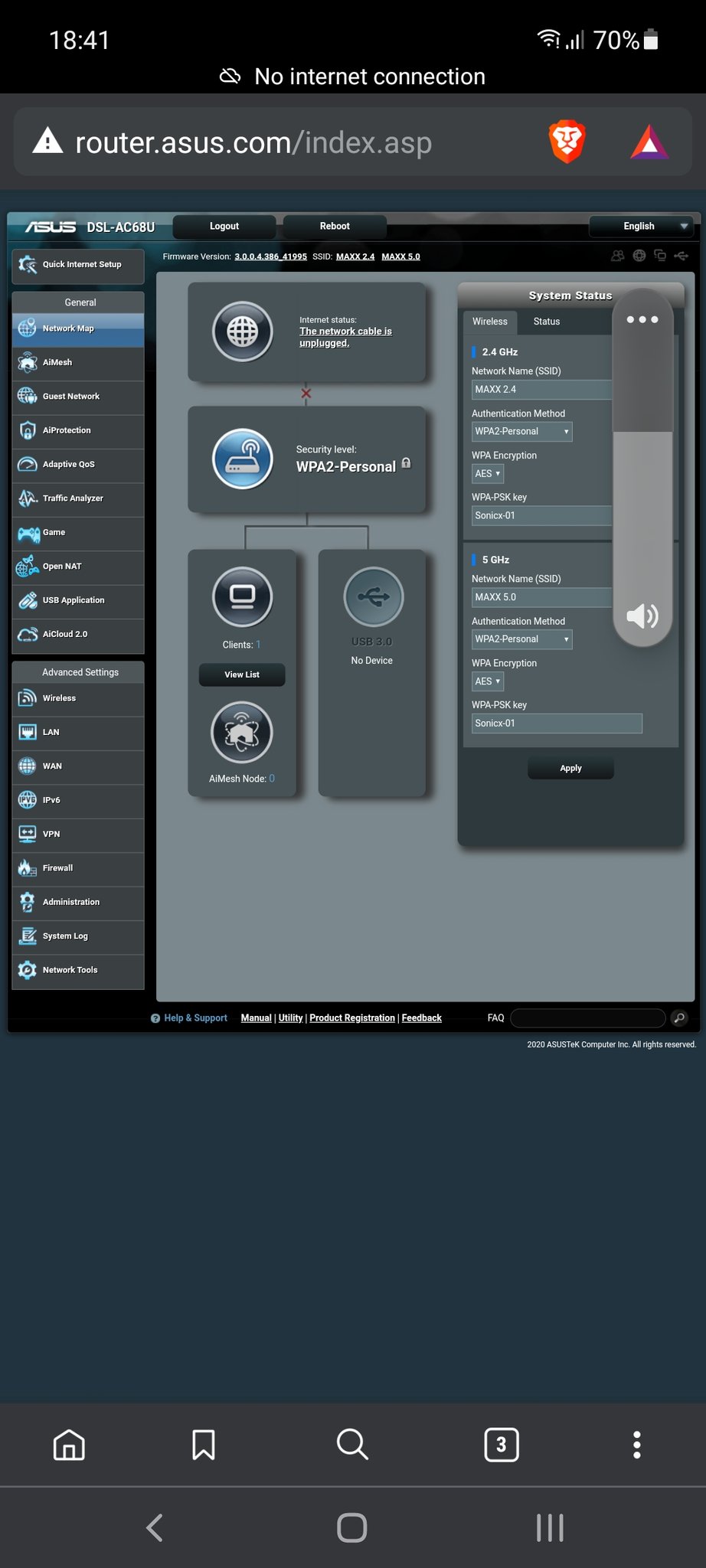Screen dimensions: 706x1568
Task: Open VPN settings
Action: [78, 835]
